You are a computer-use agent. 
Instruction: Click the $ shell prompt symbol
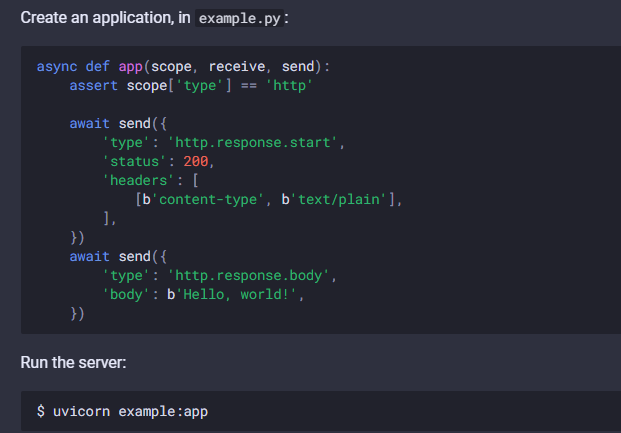coord(41,411)
